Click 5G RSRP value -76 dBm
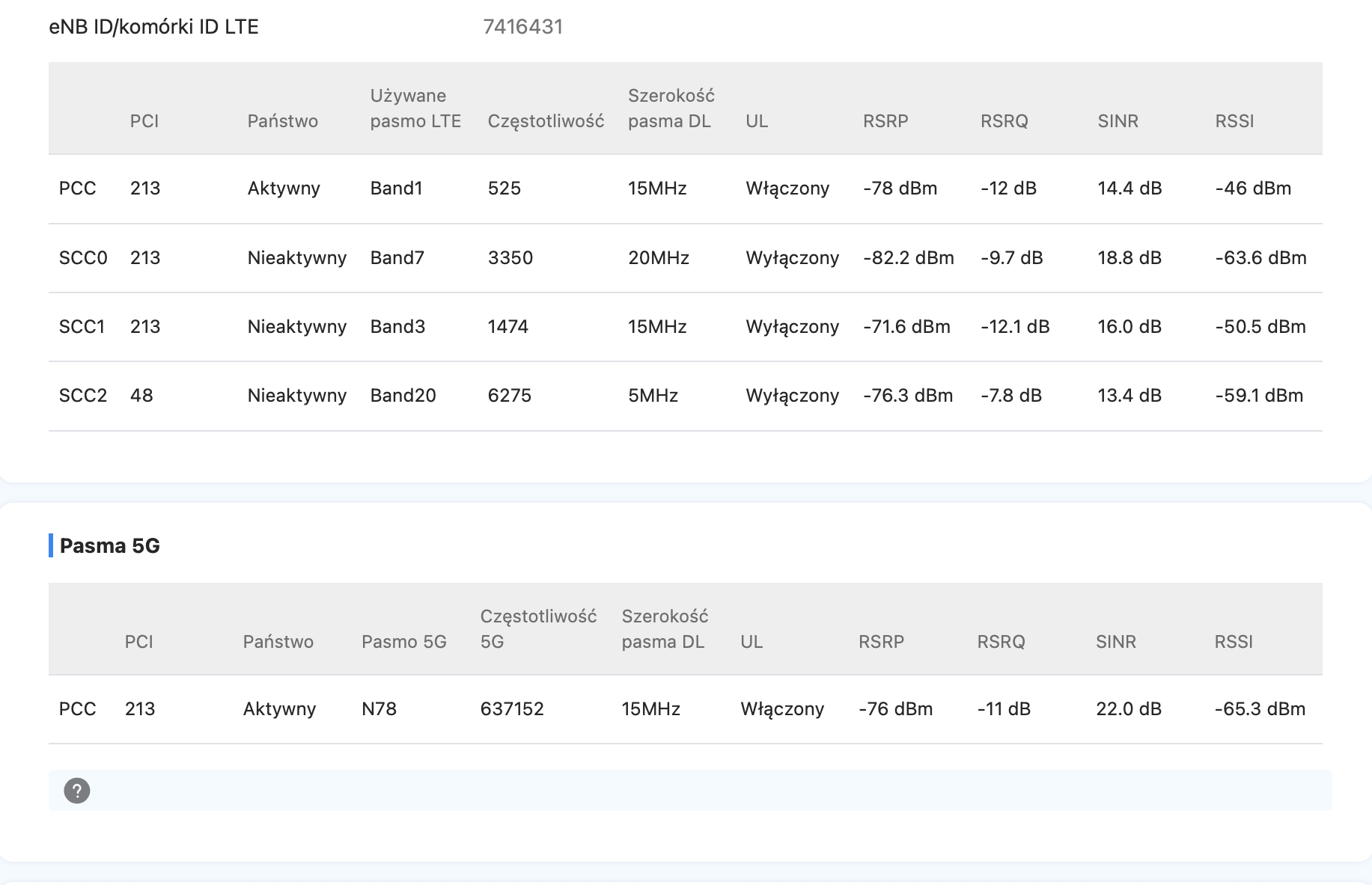 pos(895,709)
